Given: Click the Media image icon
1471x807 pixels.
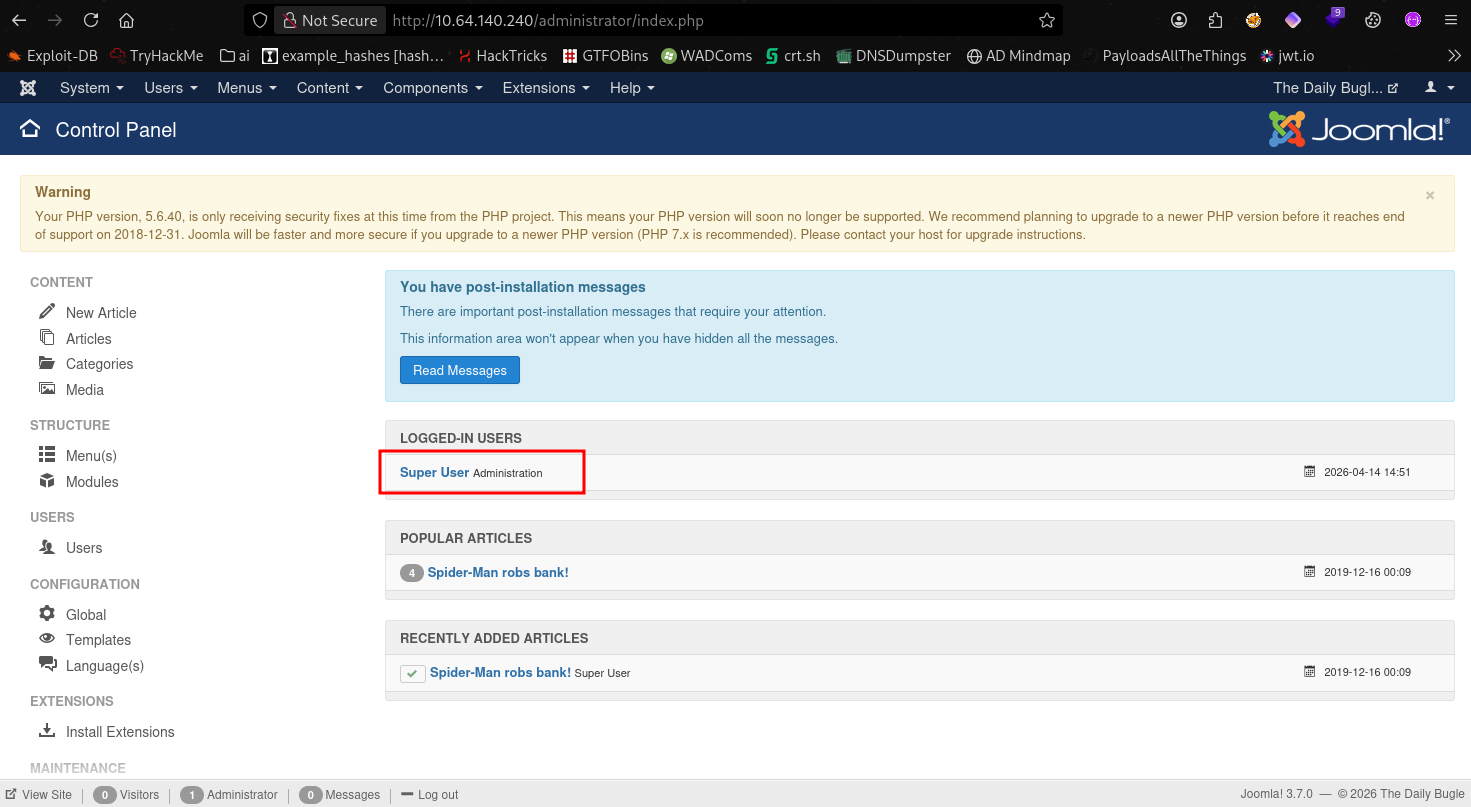Looking at the screenshot, I should pyautogui.click(x=47, y=389).
